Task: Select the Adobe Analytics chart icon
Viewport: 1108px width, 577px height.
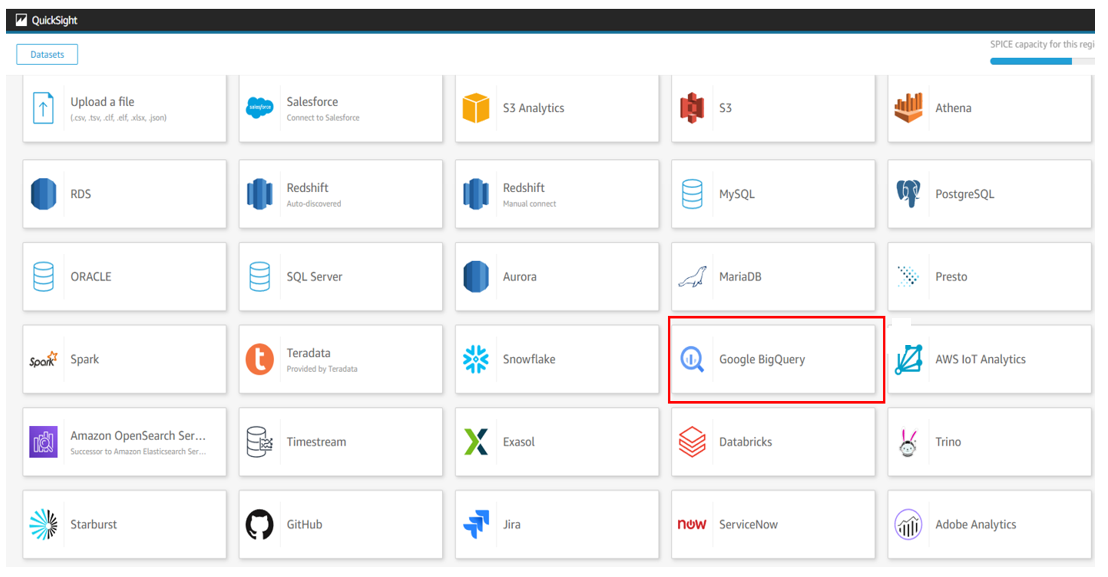Action: (x=908, y=525)
